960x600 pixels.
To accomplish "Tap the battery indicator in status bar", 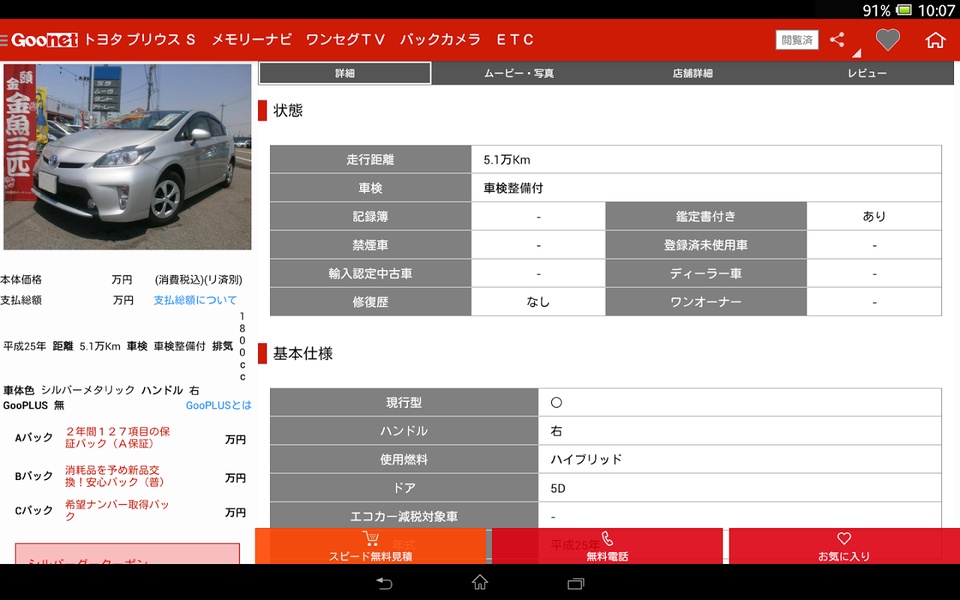I will 904,10.
